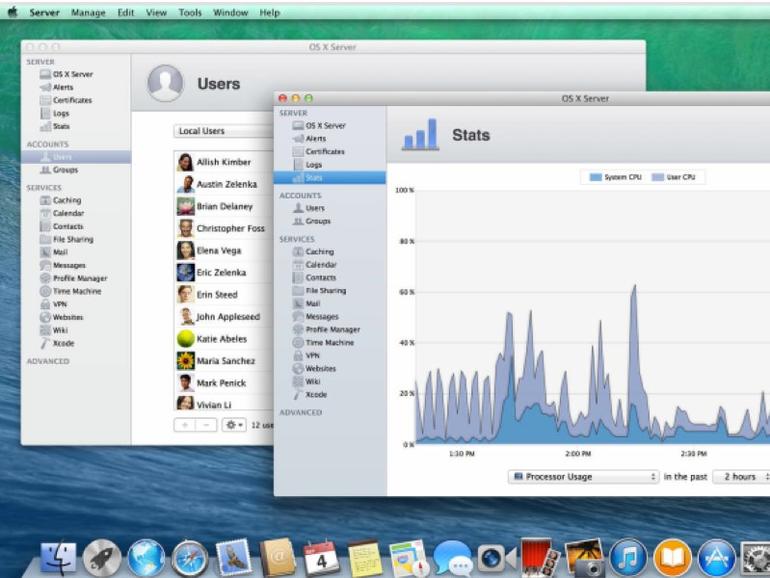Viewport: 770px width, 578px height.
Task: Open iTunes from the Dock
Action: pyautogui.click(x=628, y=558)
